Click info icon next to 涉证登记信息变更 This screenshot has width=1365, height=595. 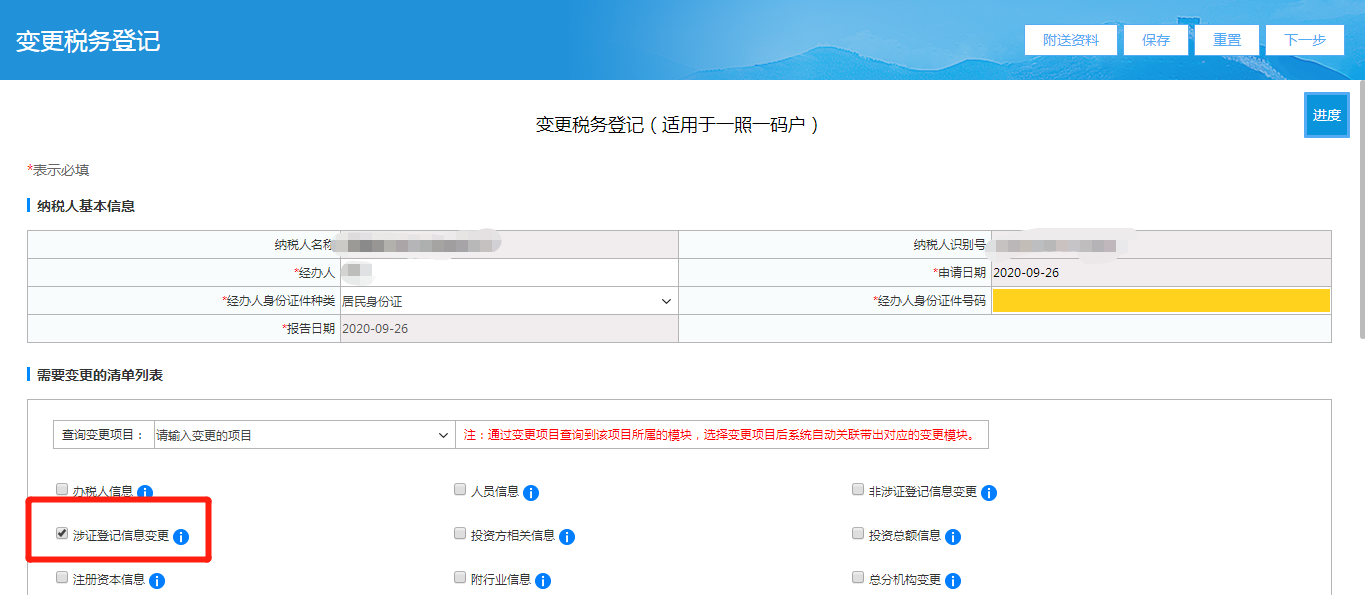[x=181, y=537]
